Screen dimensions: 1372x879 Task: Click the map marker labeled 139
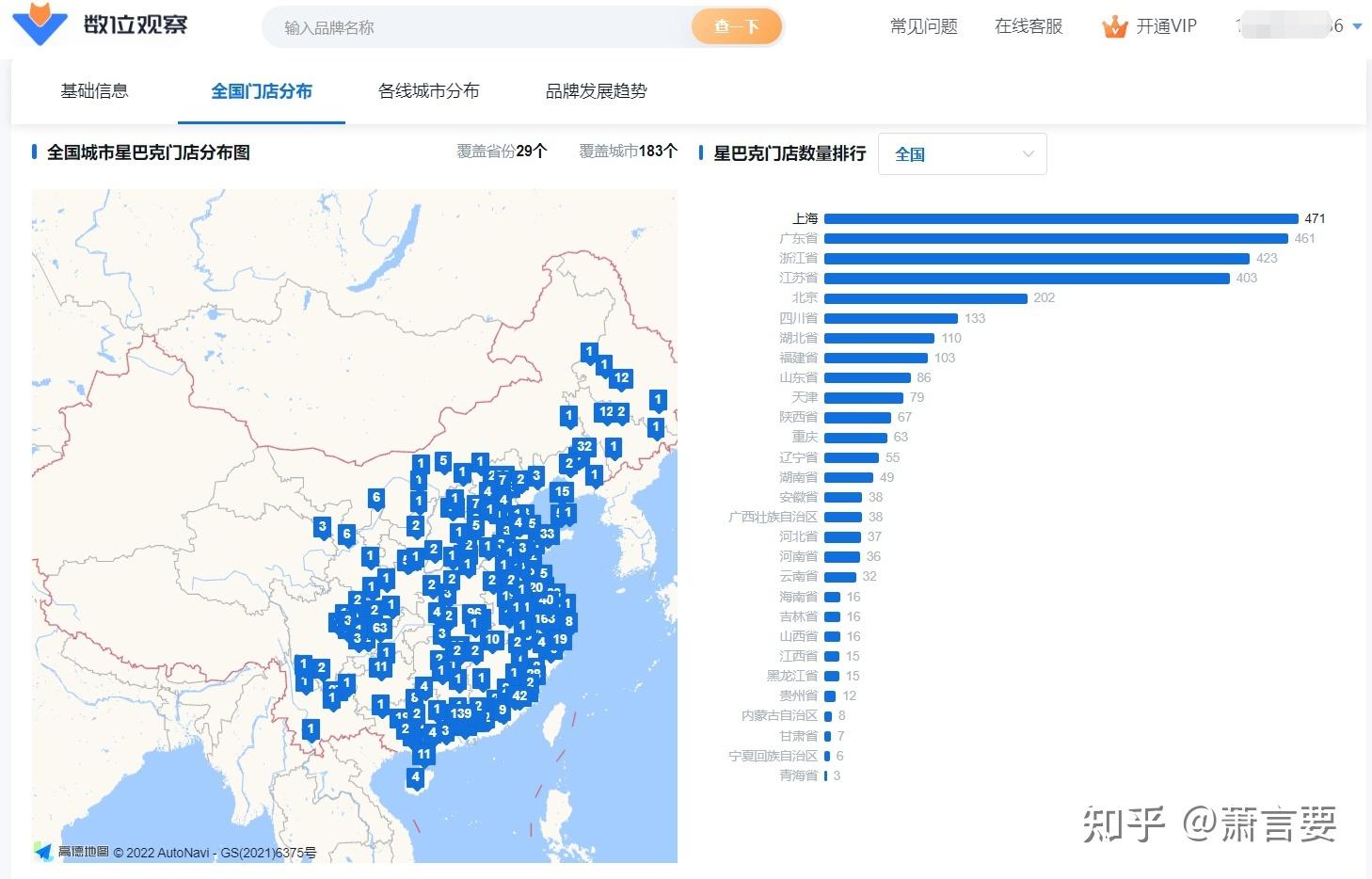point(460,714)
